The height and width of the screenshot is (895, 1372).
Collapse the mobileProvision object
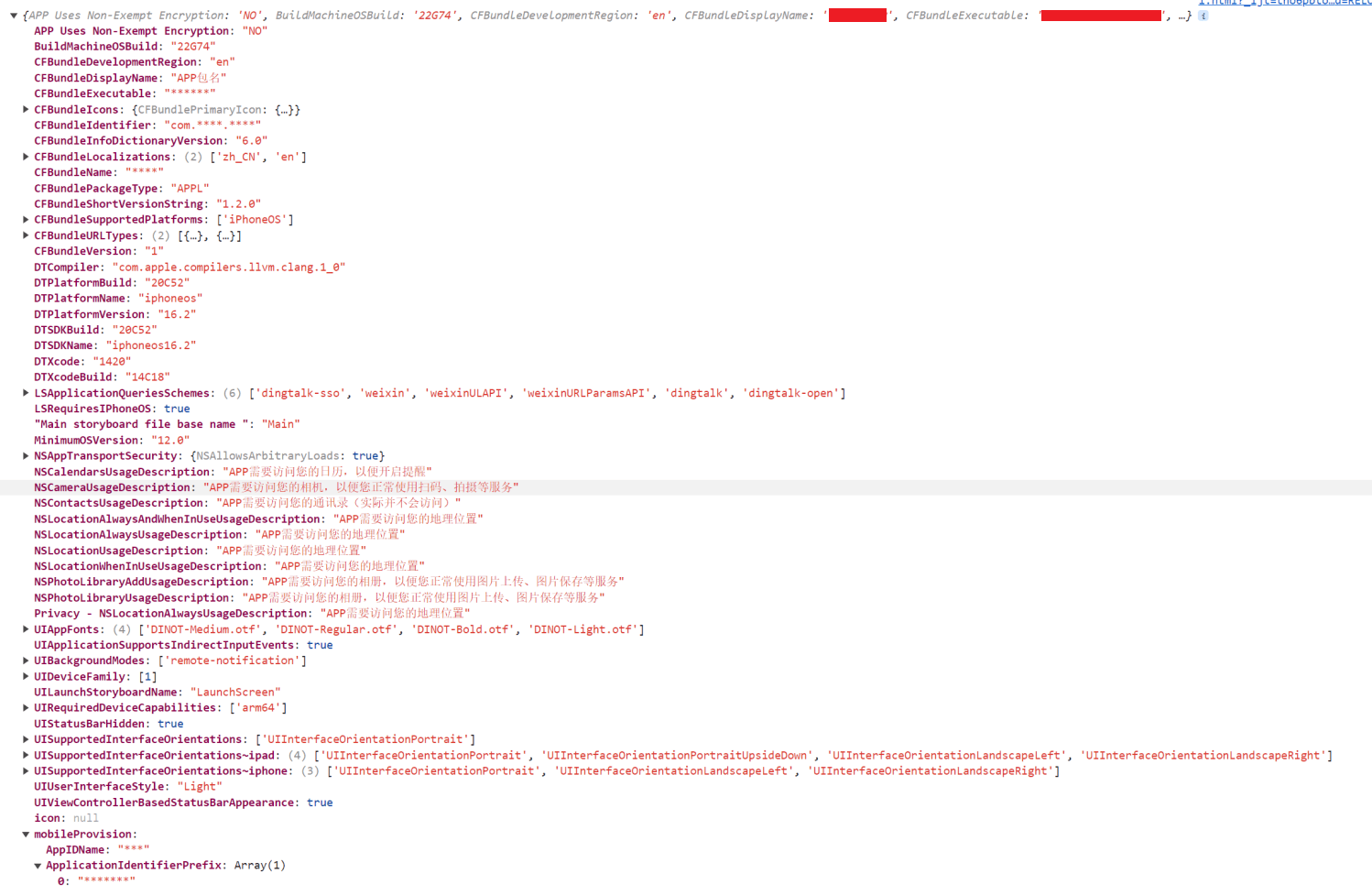click(26, 835)
